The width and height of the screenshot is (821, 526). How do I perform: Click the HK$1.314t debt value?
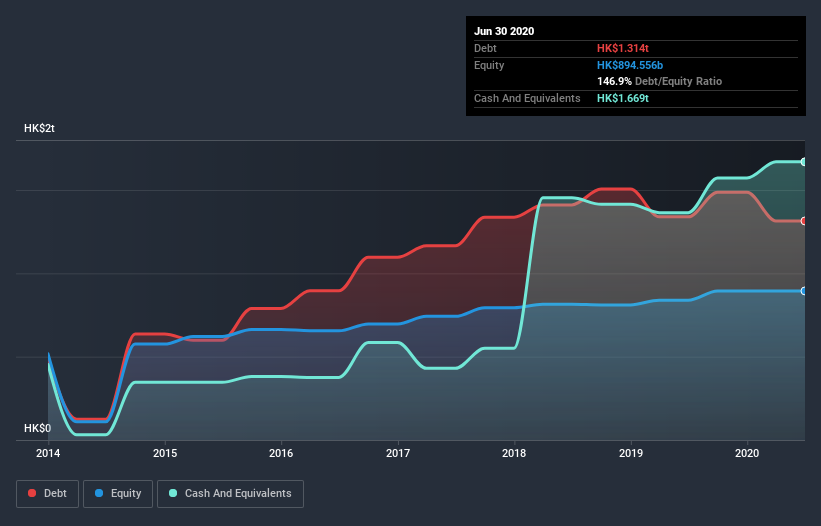click(x=623, y=48)
